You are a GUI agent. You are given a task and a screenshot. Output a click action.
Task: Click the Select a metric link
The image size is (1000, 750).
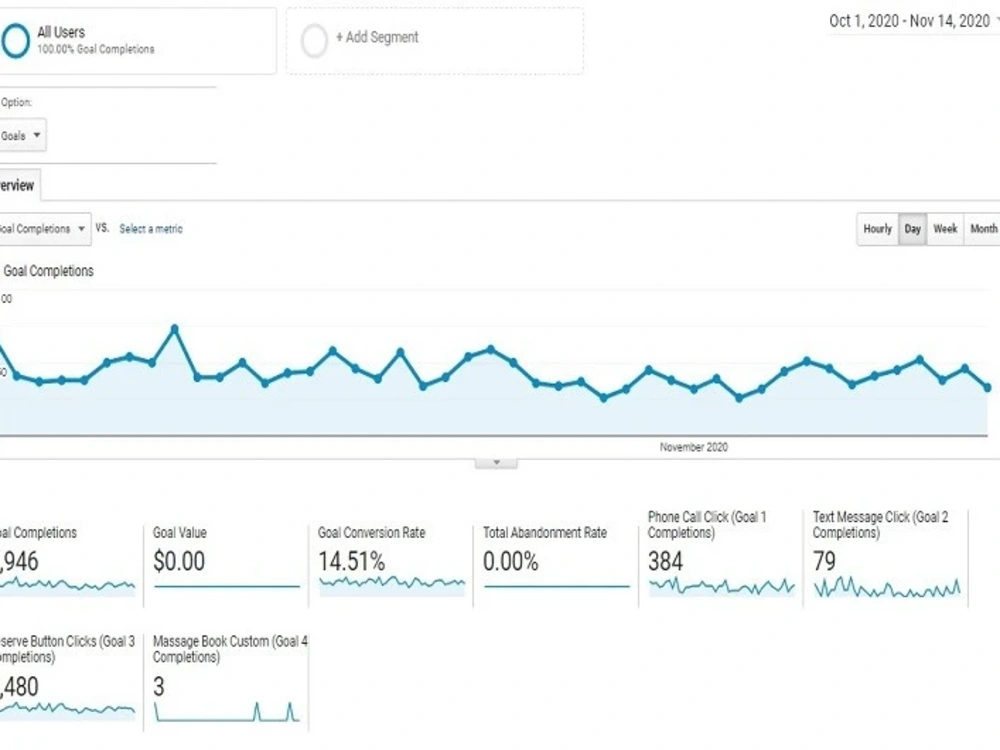[151, 229]
